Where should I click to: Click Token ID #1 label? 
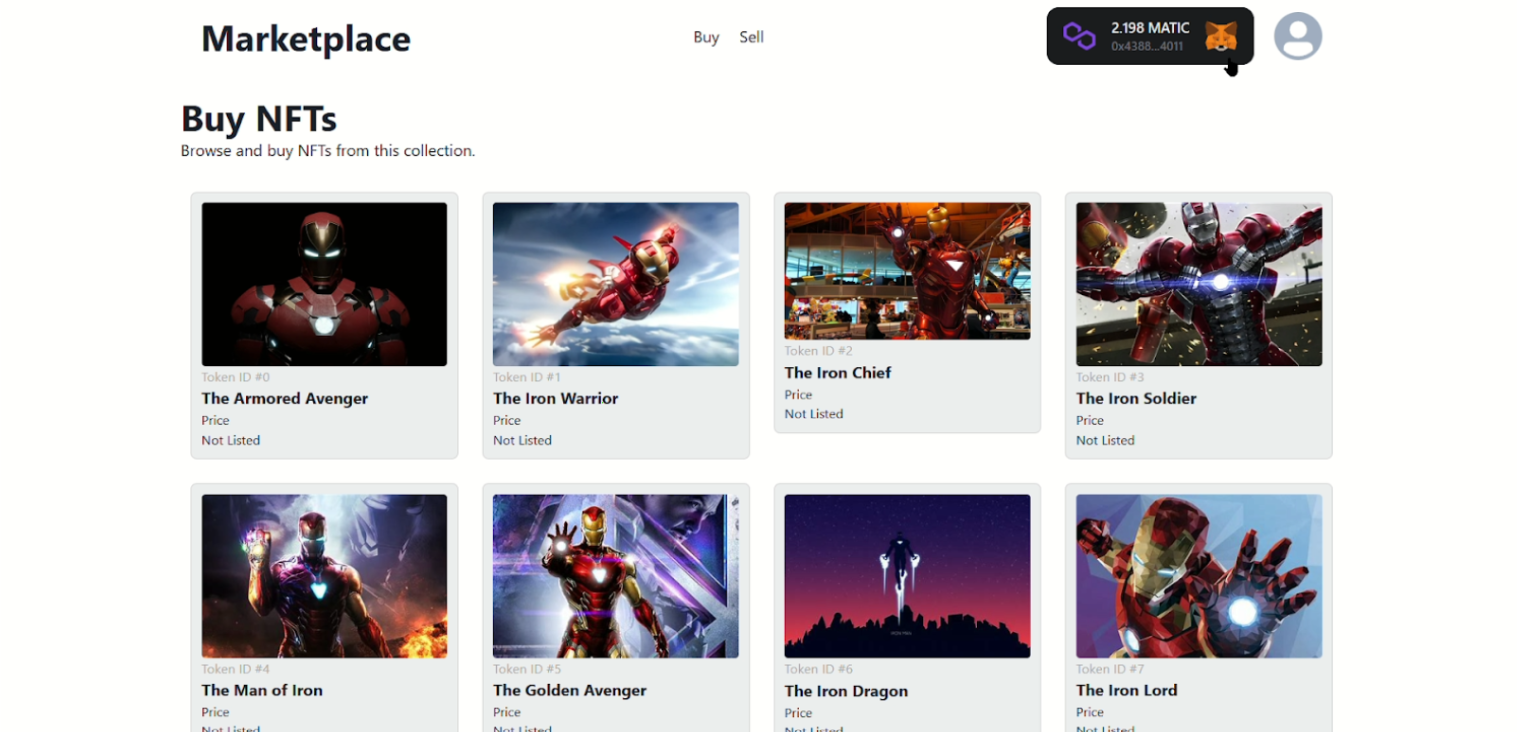click(527, 377)
